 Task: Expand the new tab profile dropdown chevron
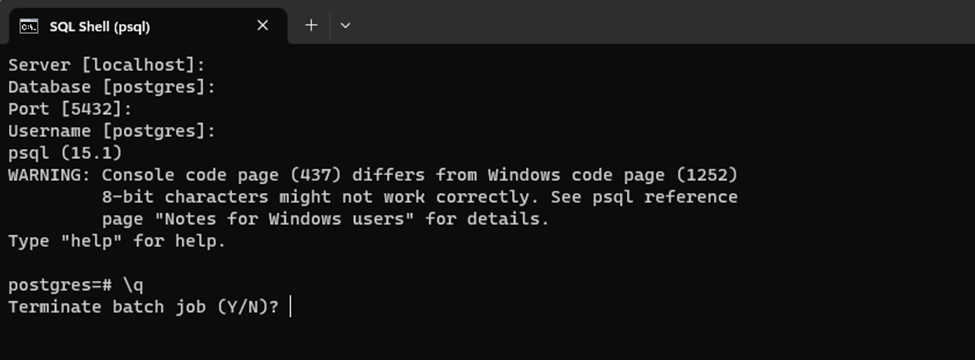(346, 25)
